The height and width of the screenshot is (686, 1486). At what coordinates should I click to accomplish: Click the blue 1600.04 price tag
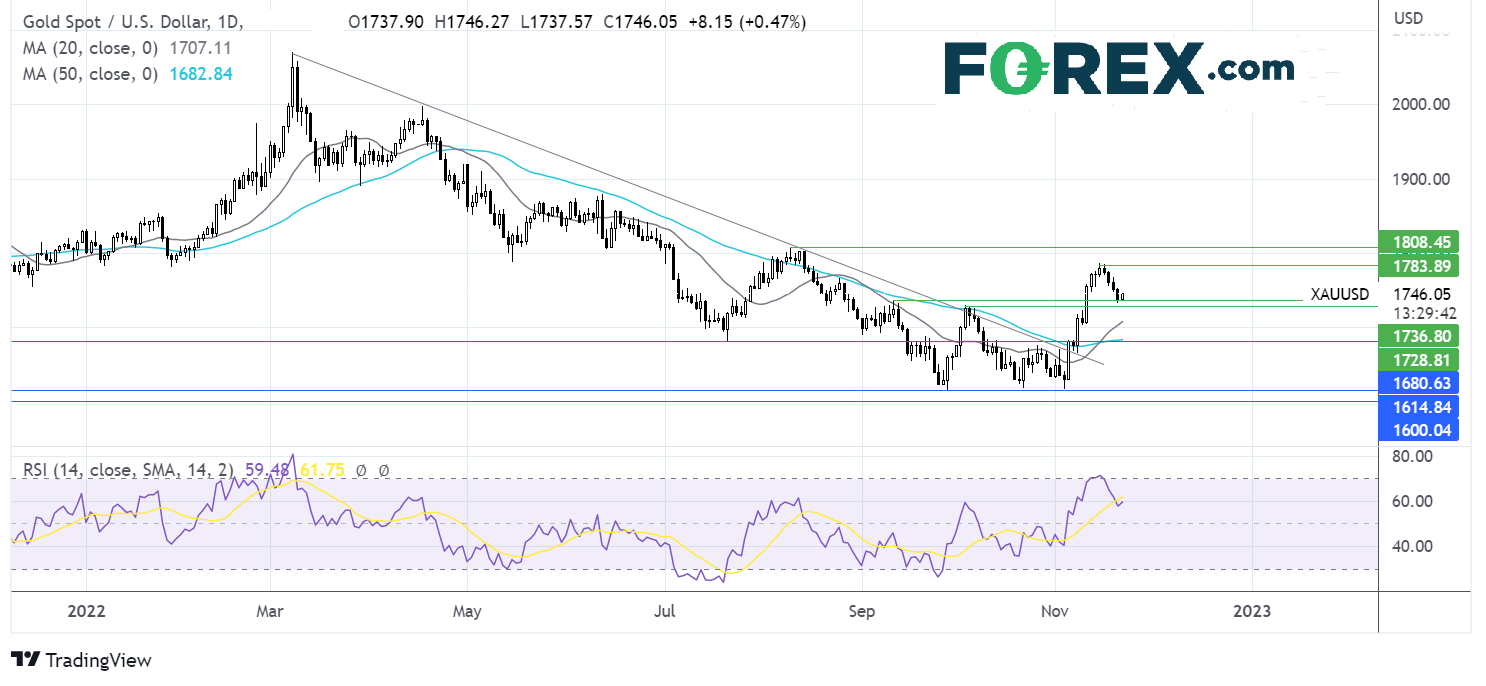[1417, 429]
